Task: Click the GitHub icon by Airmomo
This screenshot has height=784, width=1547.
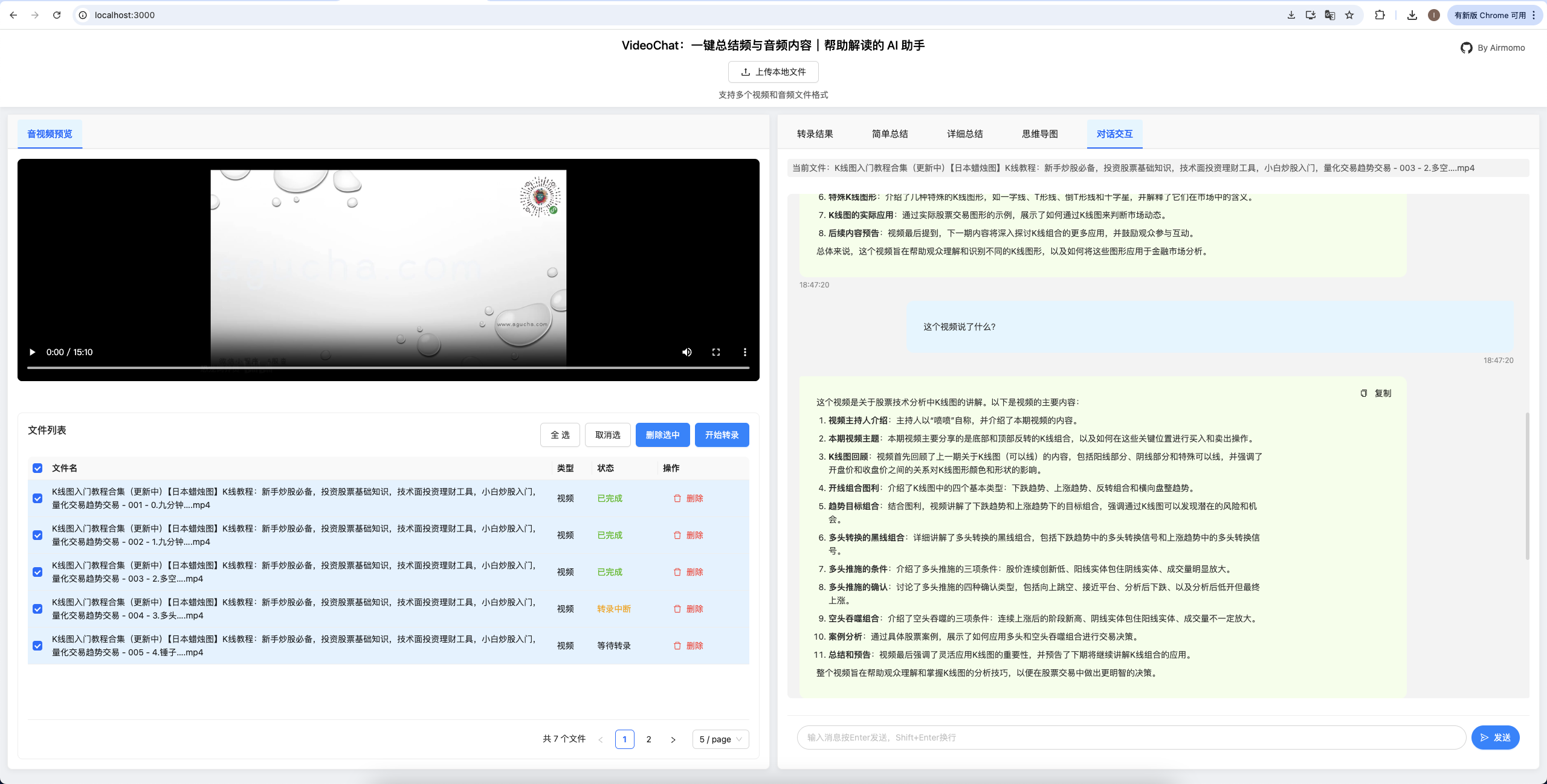Action: [1466, 48]
